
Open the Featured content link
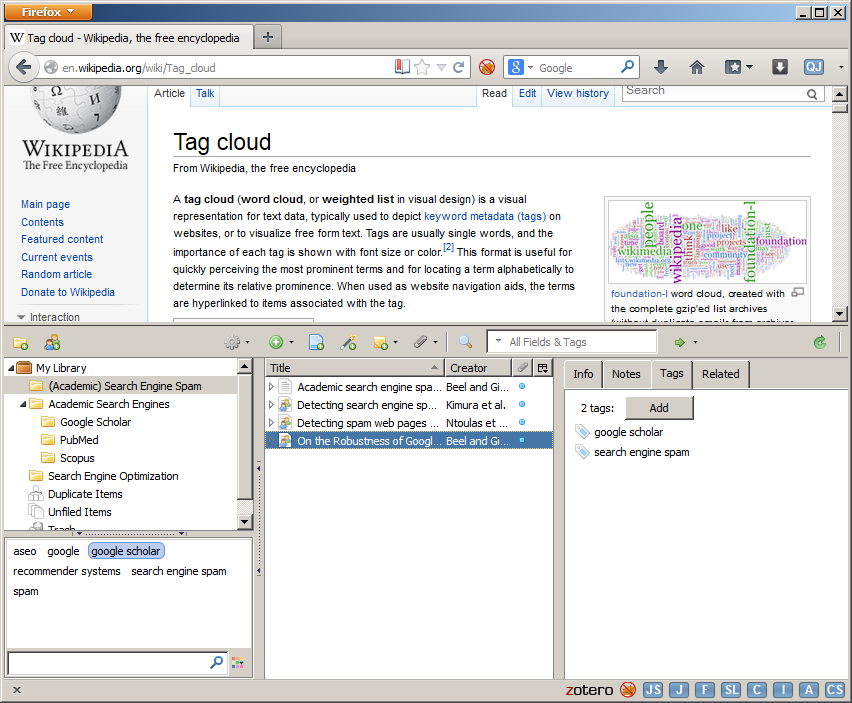point(62,239)
